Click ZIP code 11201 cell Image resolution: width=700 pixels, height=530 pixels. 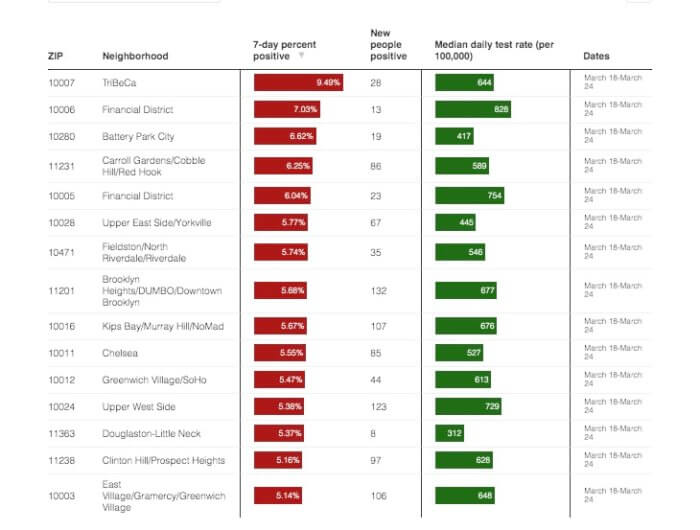click(61, 291)
